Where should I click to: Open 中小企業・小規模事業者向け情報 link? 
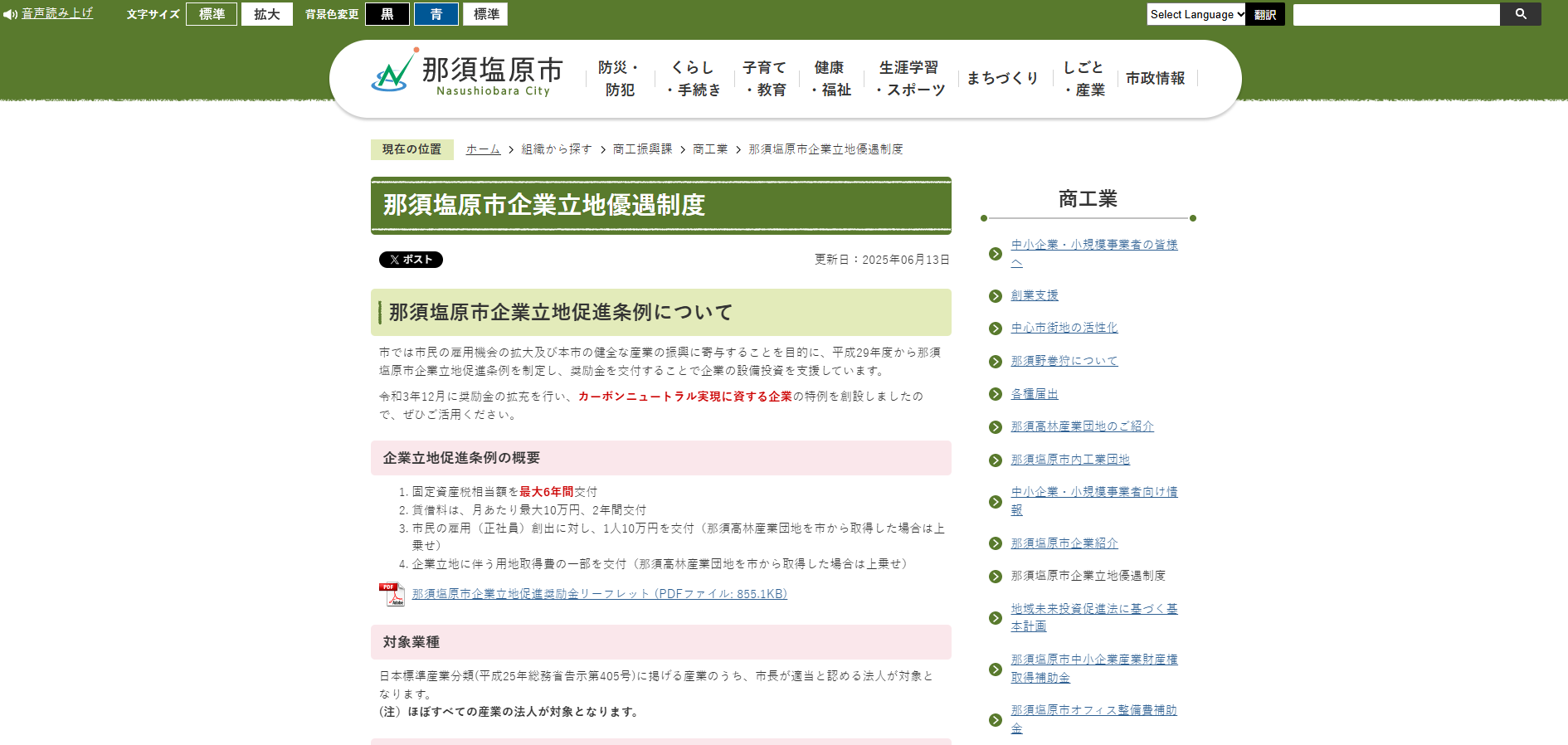[x=1094, y=501]
